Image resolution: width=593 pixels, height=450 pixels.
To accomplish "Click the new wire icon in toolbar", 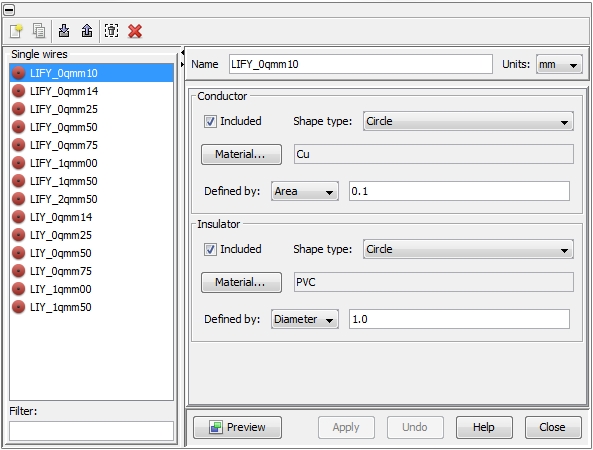I will [16, 31].
